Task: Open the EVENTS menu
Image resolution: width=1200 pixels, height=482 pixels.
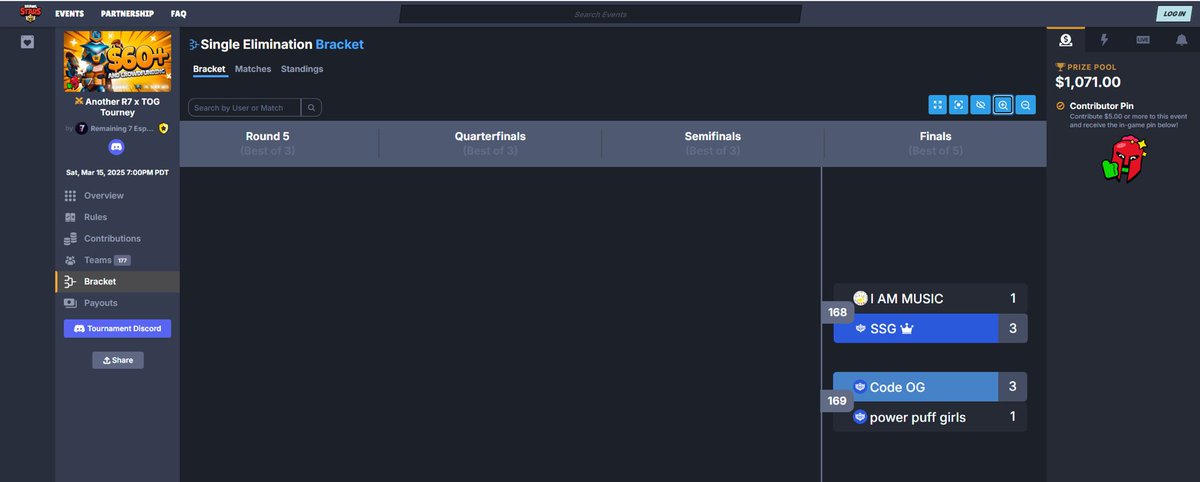Action: point(69,14)
